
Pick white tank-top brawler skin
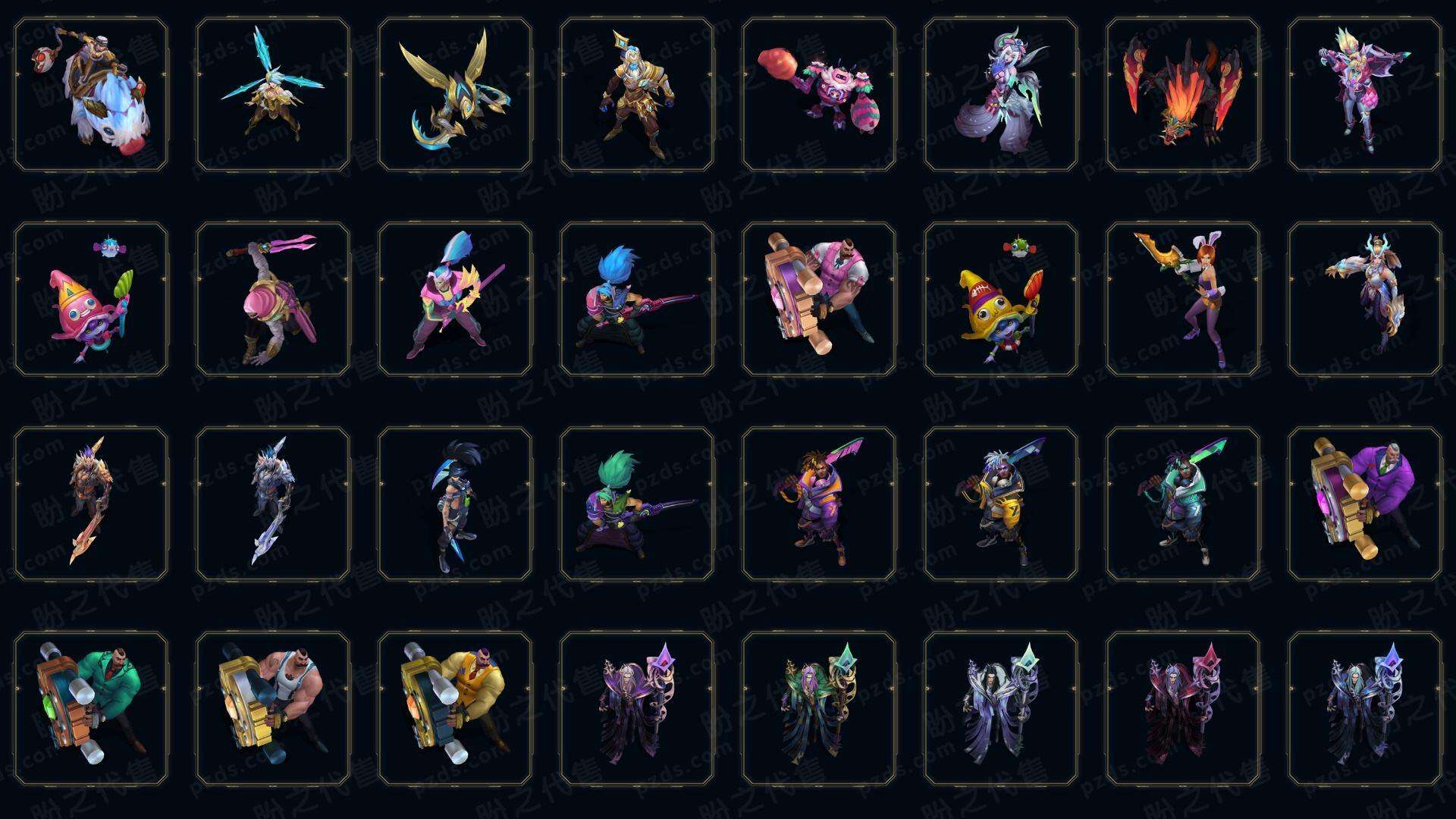point(273,708)
